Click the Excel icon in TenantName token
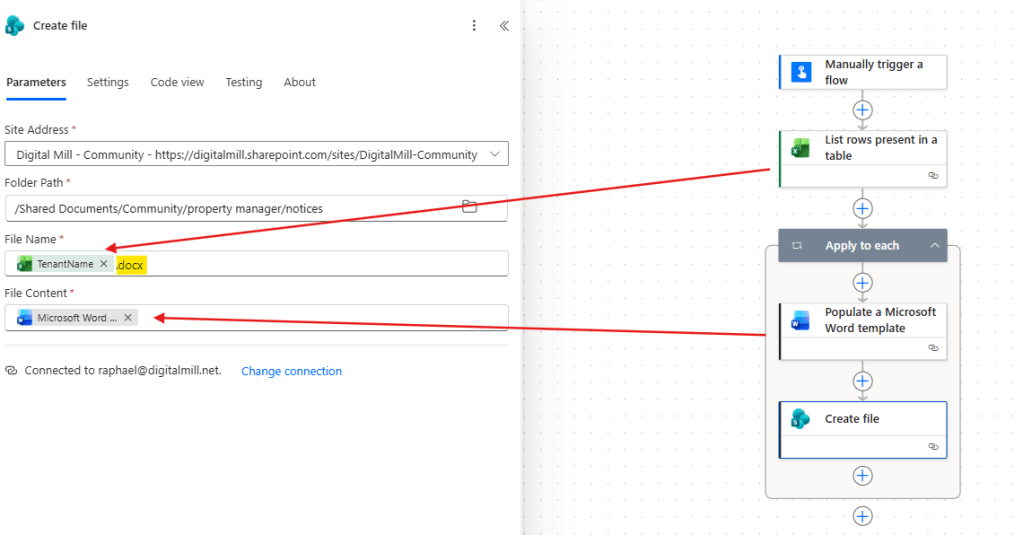Image resolution: width=1023 pixels, height=535 pixels. point(25,264)
